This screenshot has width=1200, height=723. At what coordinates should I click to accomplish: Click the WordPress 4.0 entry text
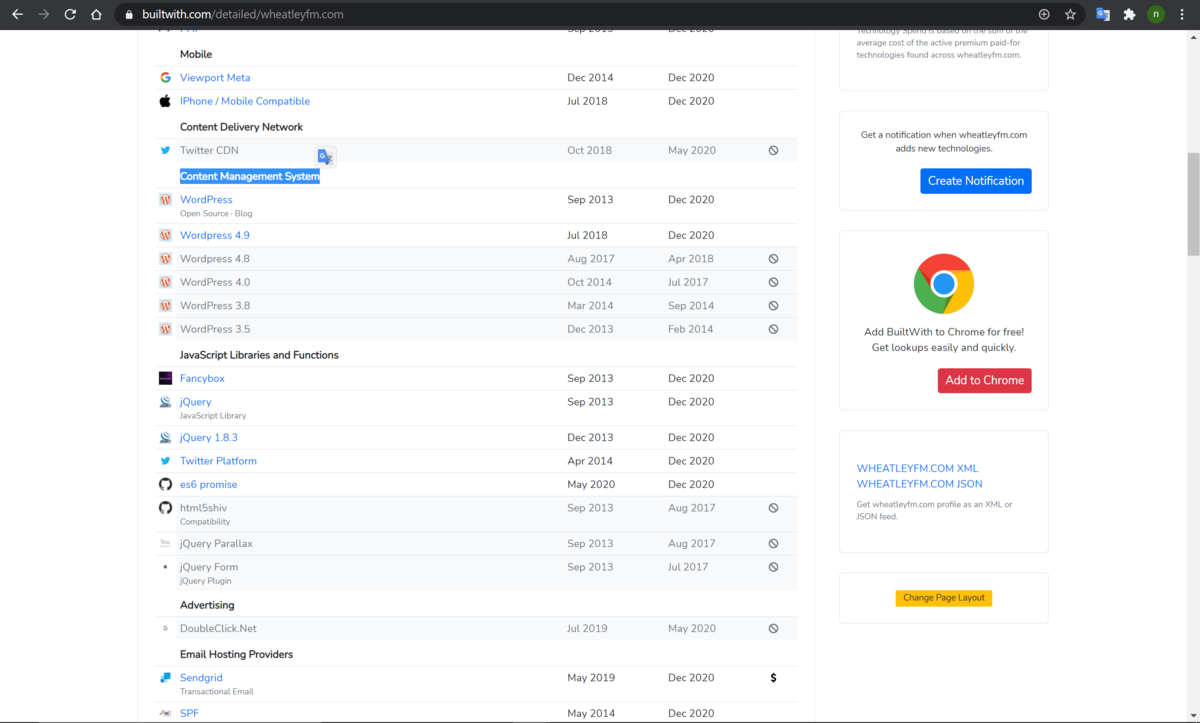click(x=215, y=282)
